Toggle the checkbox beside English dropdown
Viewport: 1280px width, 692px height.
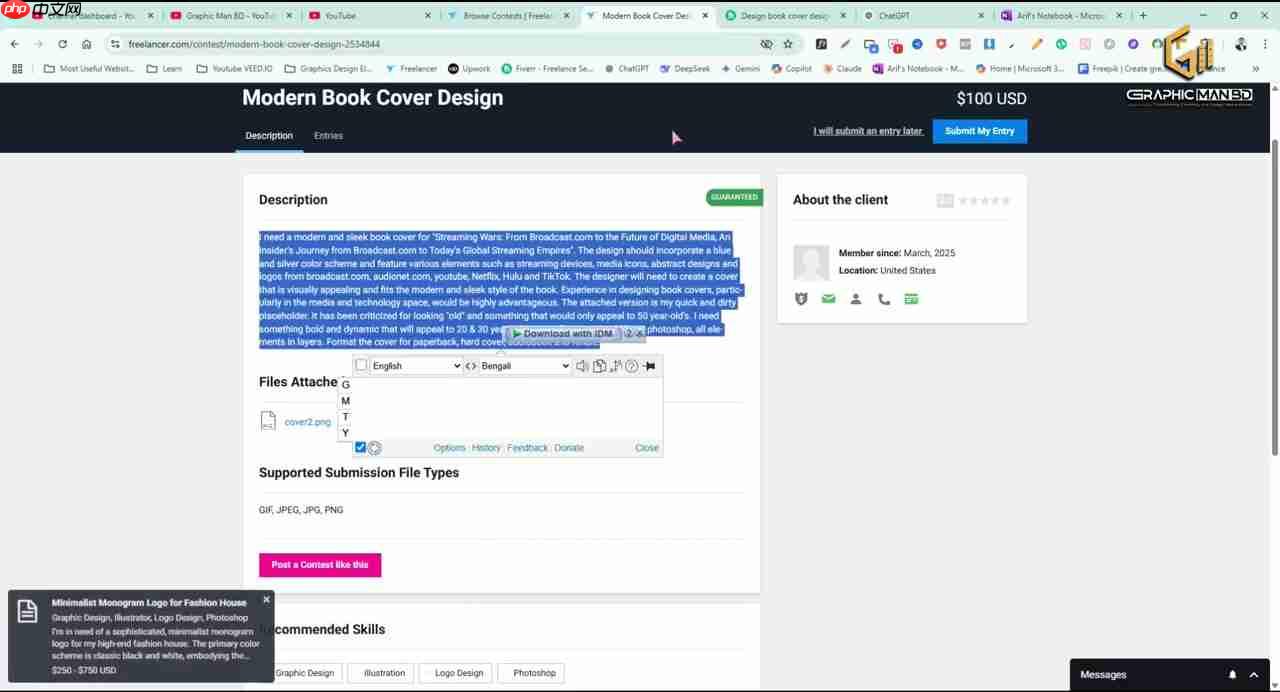point(362,366)
